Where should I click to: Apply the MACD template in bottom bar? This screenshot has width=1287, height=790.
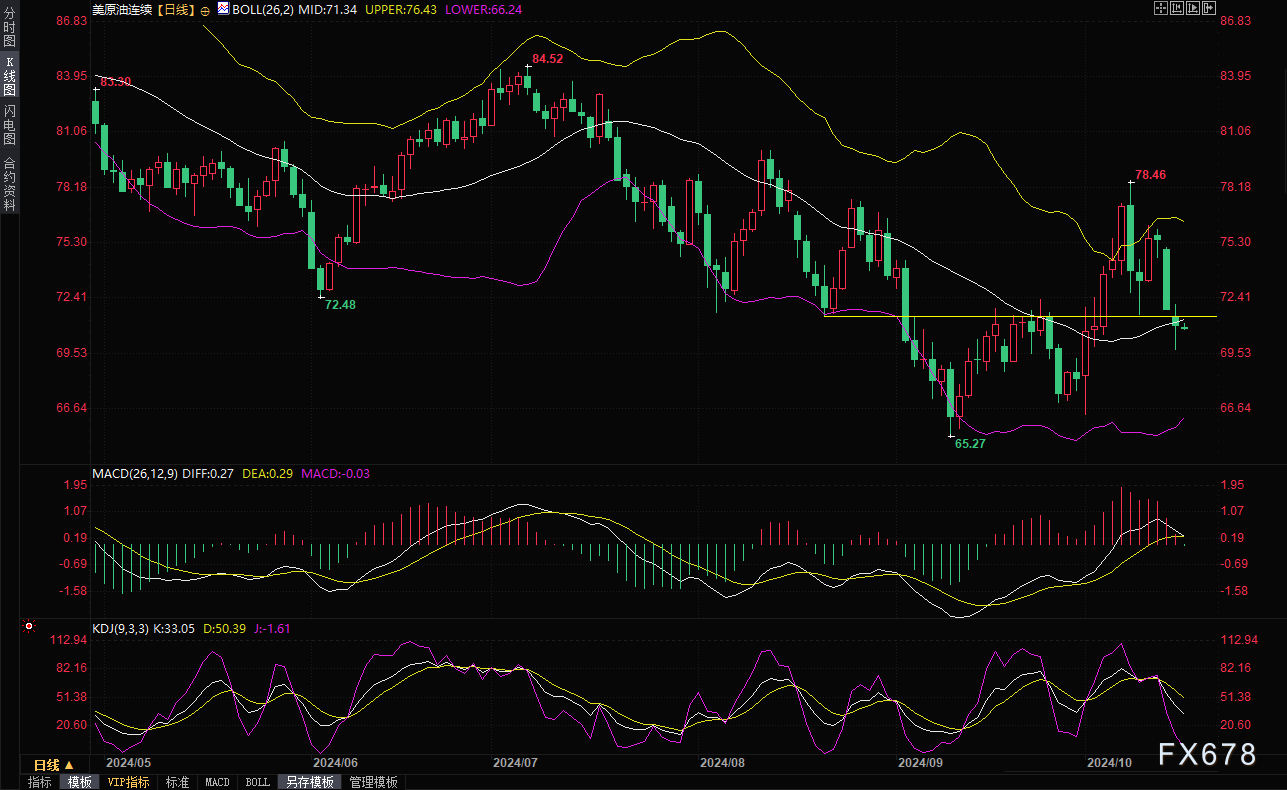pyautogui.click(x=217, y=782)
